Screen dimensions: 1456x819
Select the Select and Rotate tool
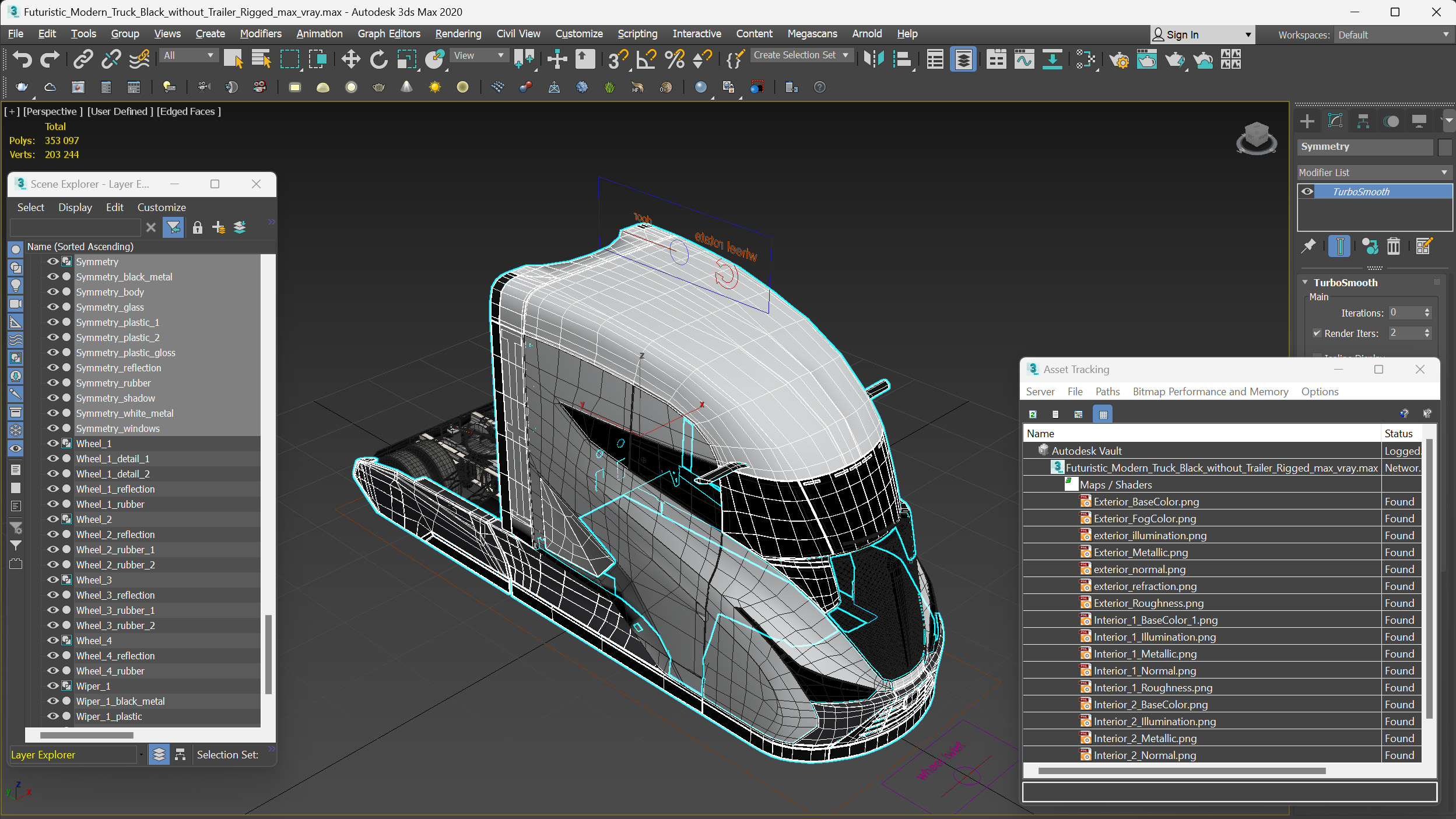point(378,59)
